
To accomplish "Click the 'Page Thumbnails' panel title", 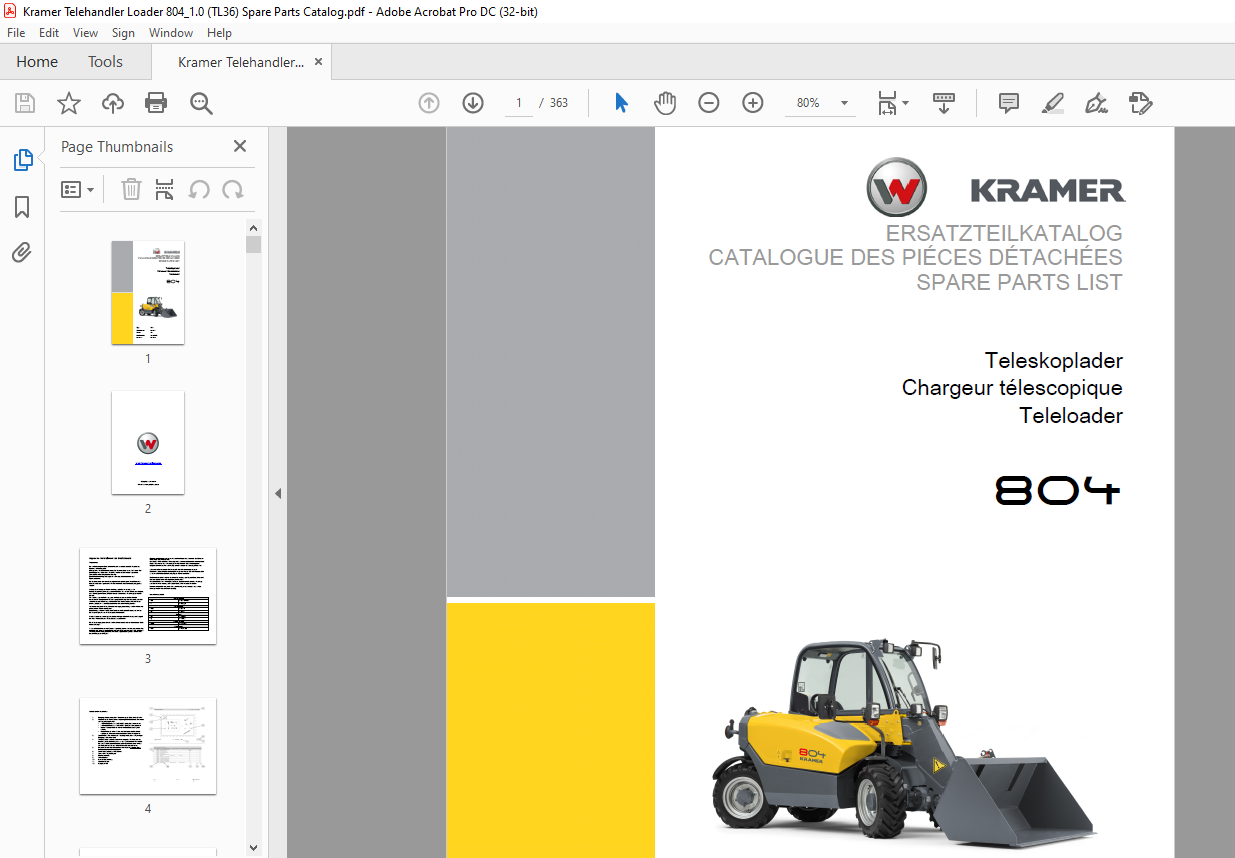I will [117, 146].
